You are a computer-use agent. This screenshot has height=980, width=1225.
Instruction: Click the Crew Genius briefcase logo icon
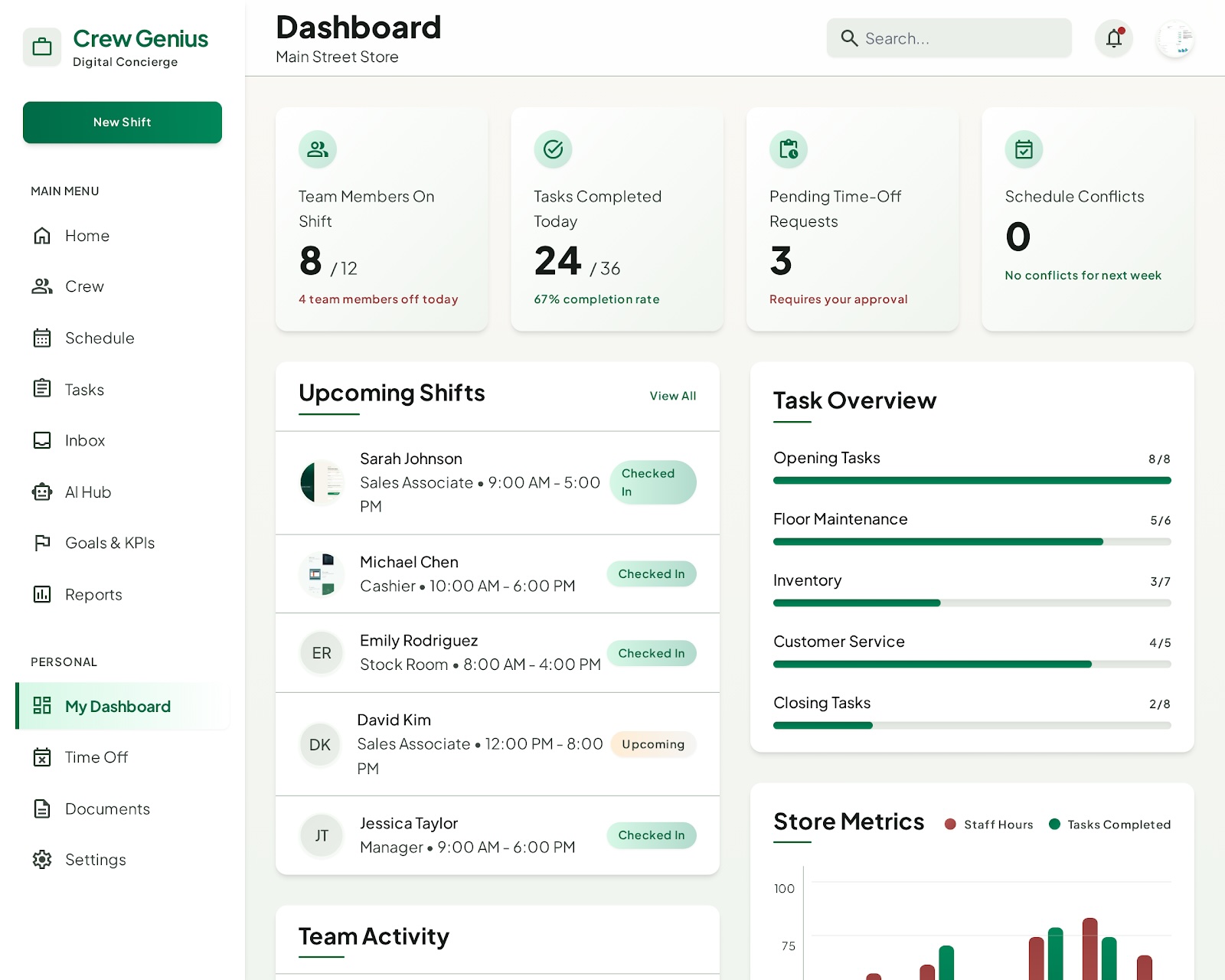click(42, 47)
